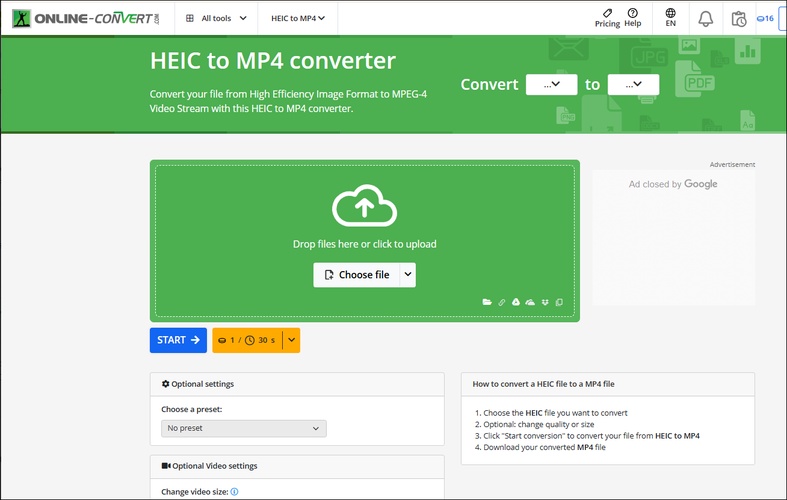Viewport: 787px width, 500px height.
Task: Click step 'Optional: change quality or size'
Action: (539, 424)
